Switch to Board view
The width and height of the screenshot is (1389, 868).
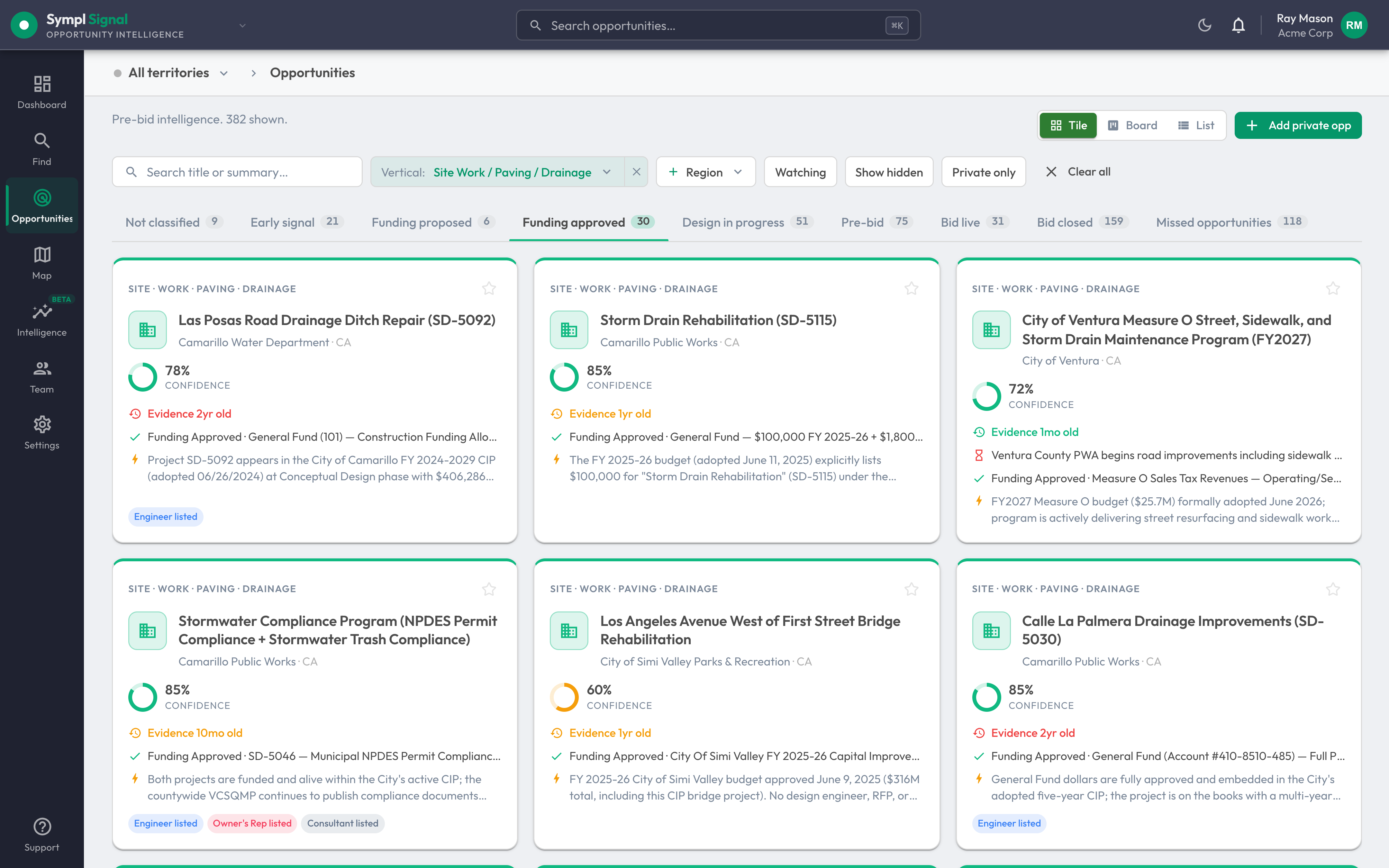(1132, 125)
